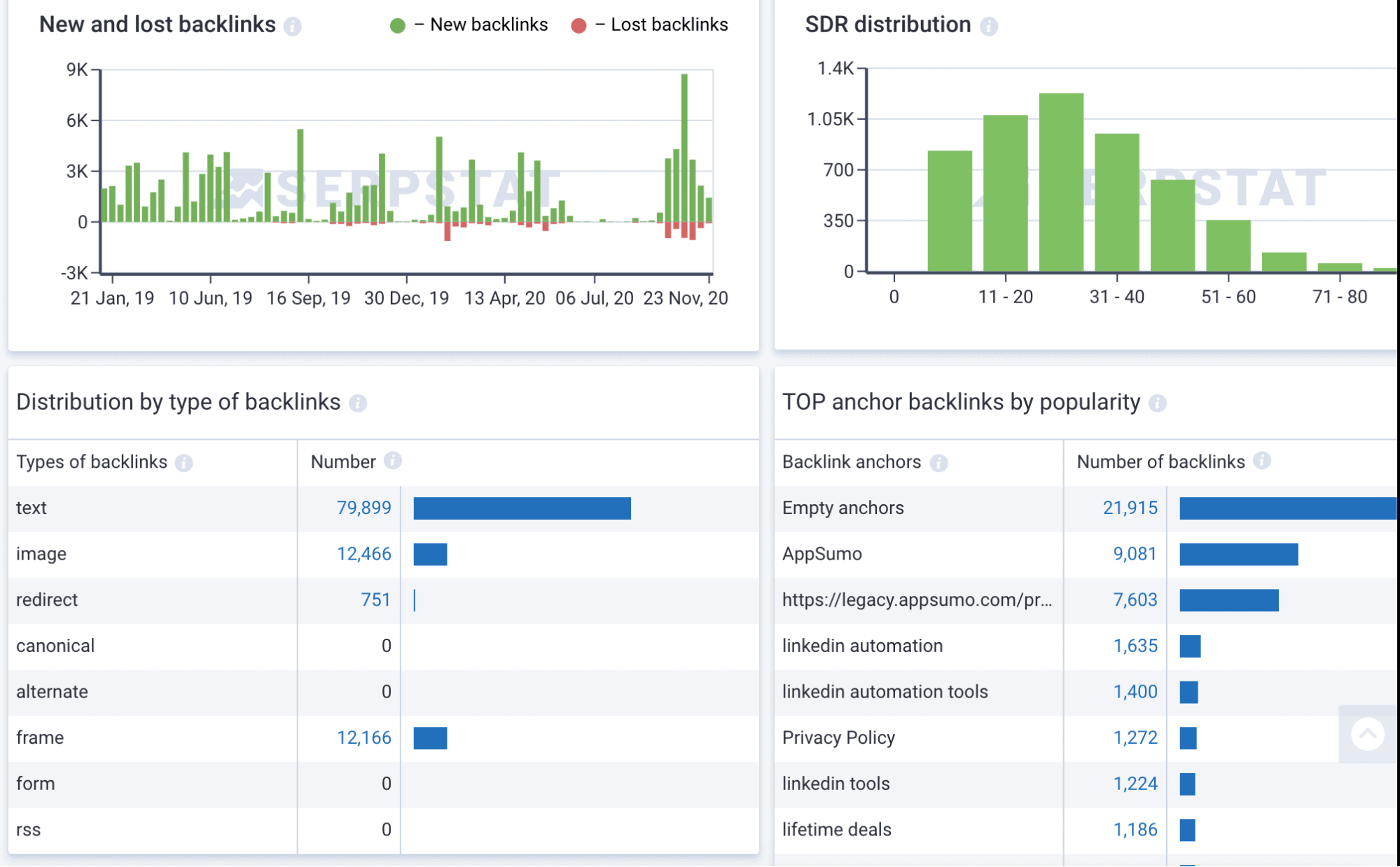Open legacy.appsumo.com anchor count 7,603
1400x867 pixels.
coord(1135,600)
